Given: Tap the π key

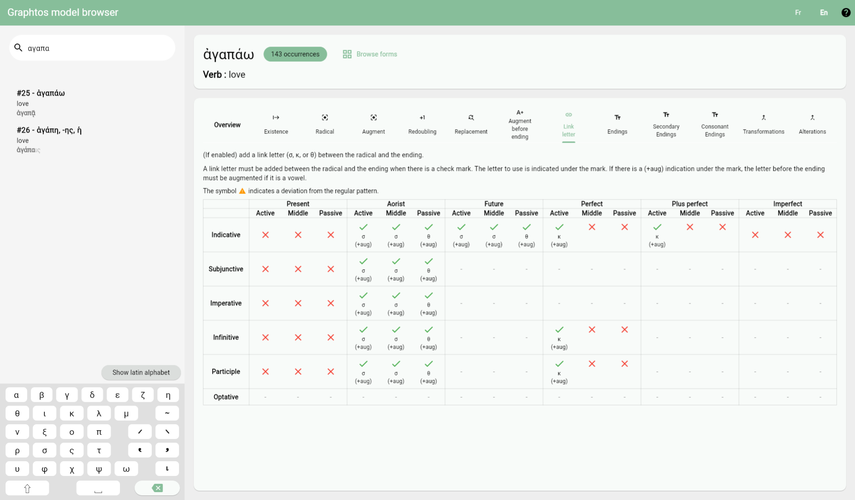Looking at the screenshot, I should tap(99, 432).
